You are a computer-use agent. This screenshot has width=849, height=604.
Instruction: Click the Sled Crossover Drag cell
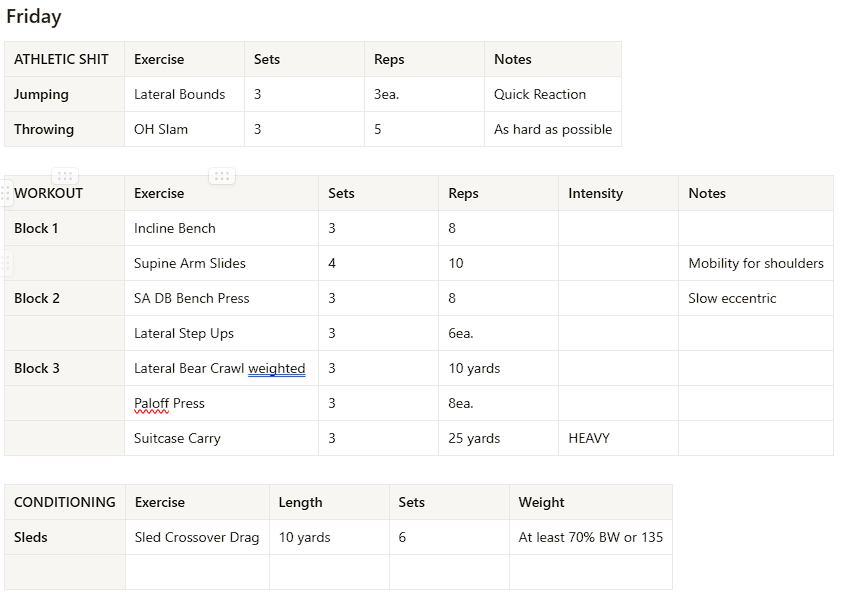197,537
